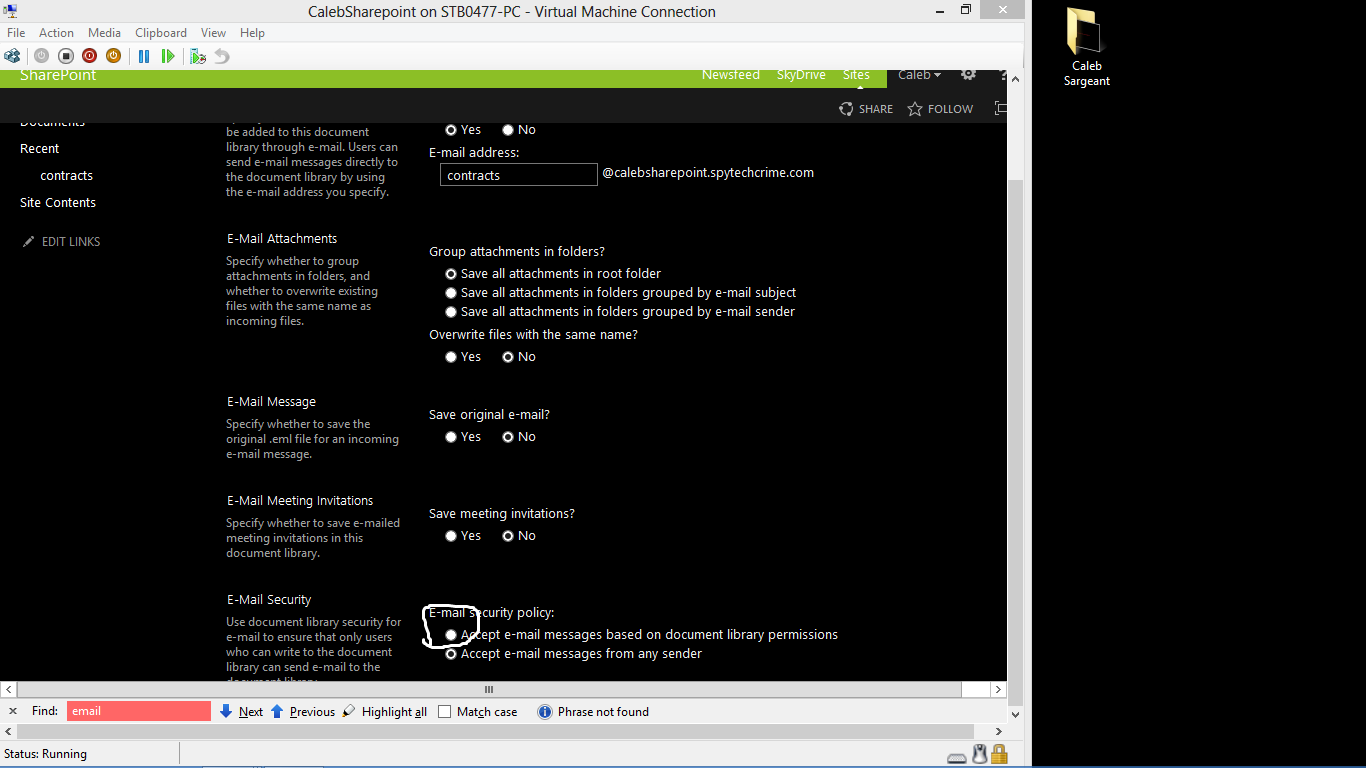Click the pencil icon beside Edit Links
Viewport: 1366px width, 768px height.
[x=29, y=241]
